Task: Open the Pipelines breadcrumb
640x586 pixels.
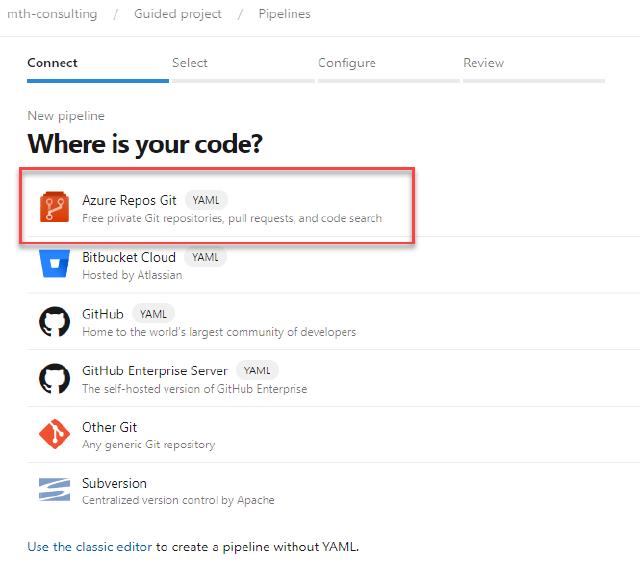Action: click(x=284, y=14)
